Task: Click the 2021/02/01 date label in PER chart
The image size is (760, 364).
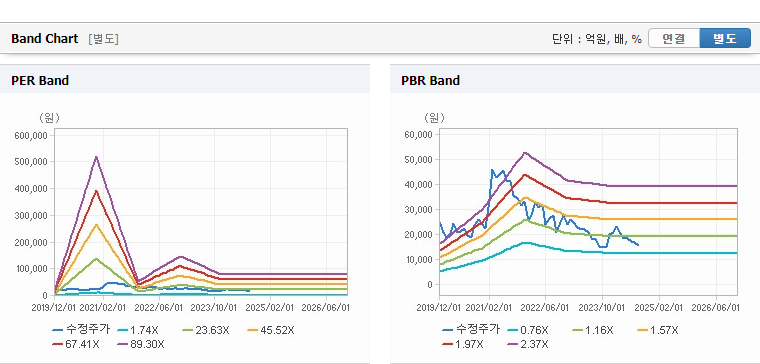Action: [103, 308]
